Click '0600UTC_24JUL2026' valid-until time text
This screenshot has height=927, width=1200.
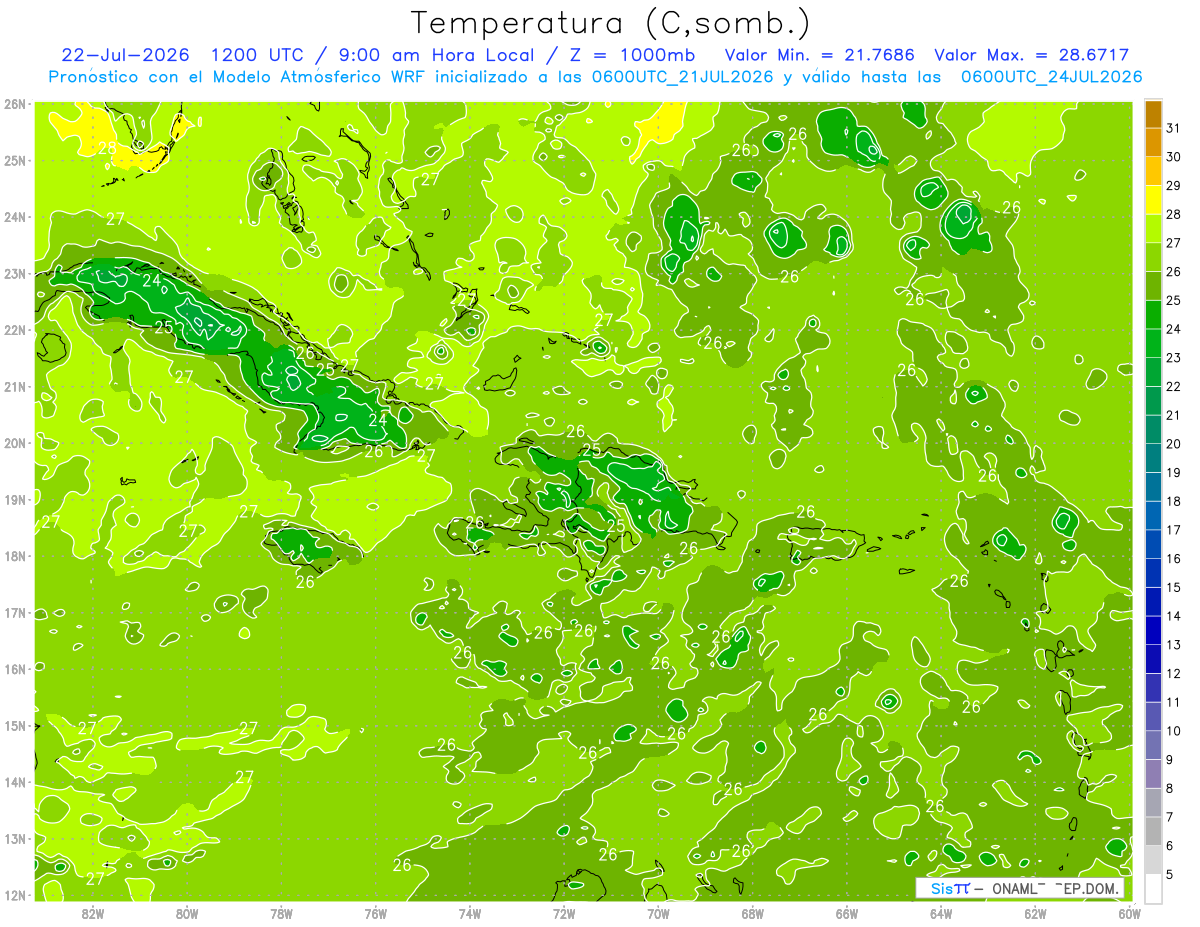[1051, 77]
